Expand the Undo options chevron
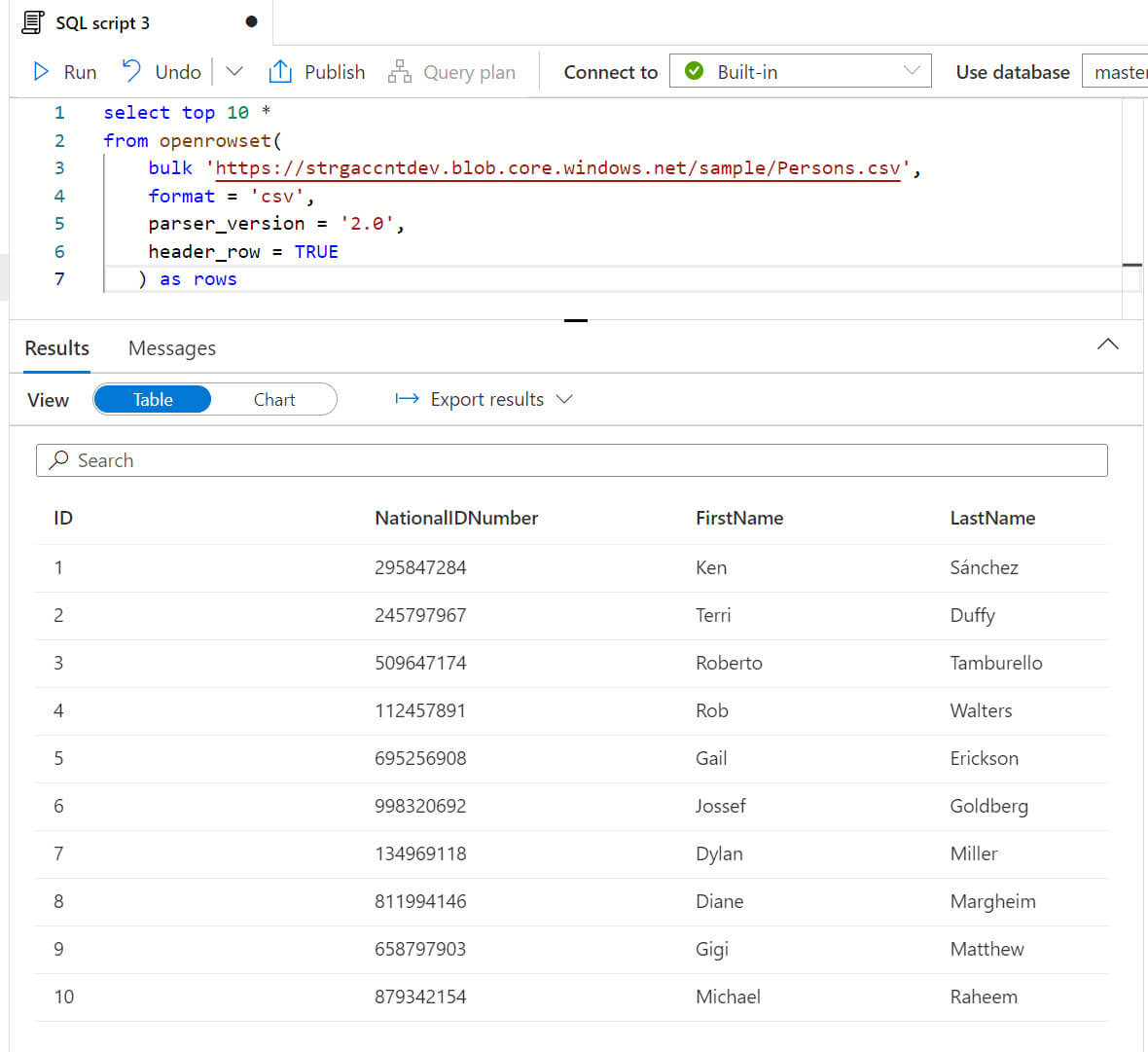1148x1052 pixels. tap(234, 71)
